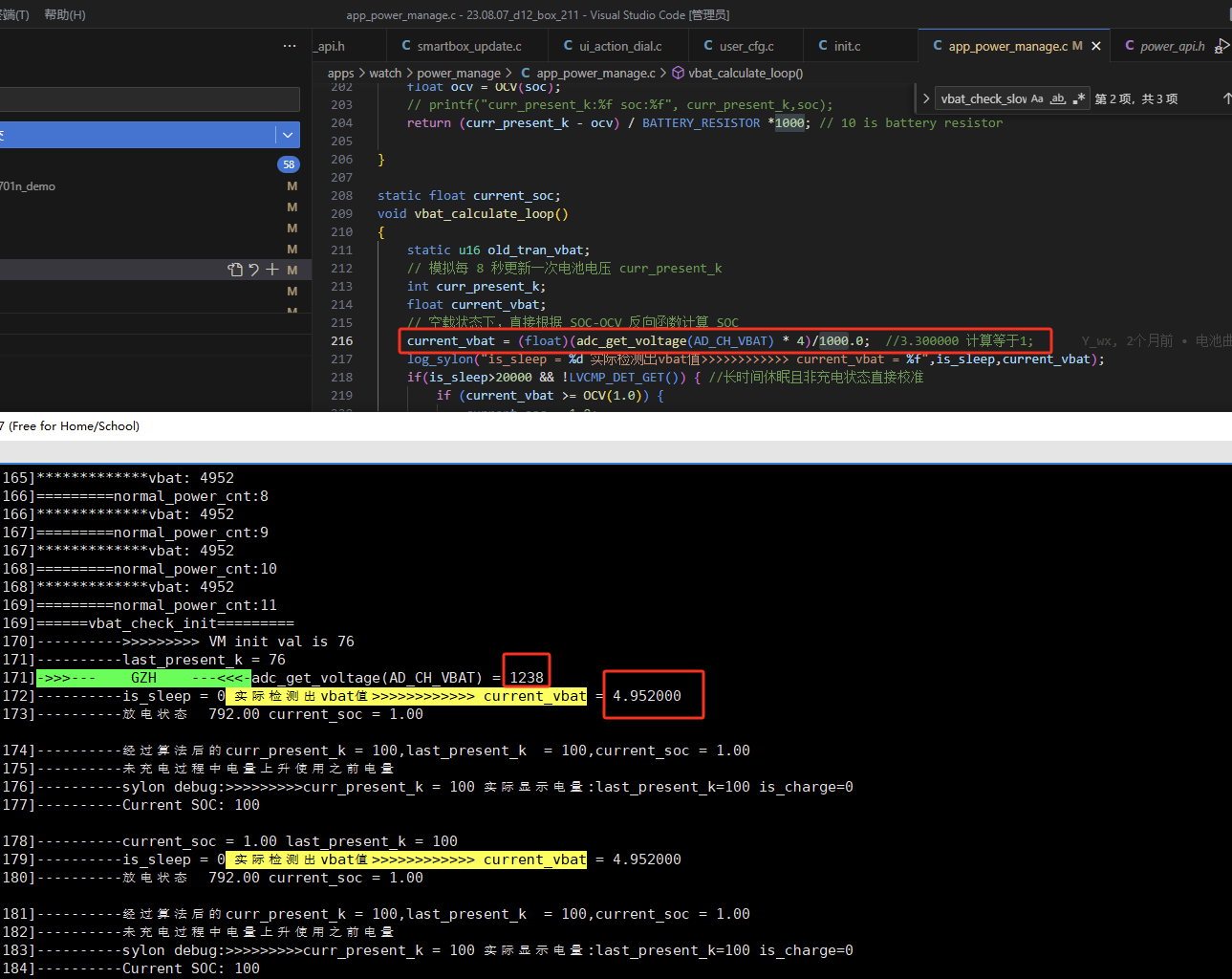Click terminal line 'normal_power_cnt:11'
1232x979 pixels.
pyautogui.click(x=195, y=605)
